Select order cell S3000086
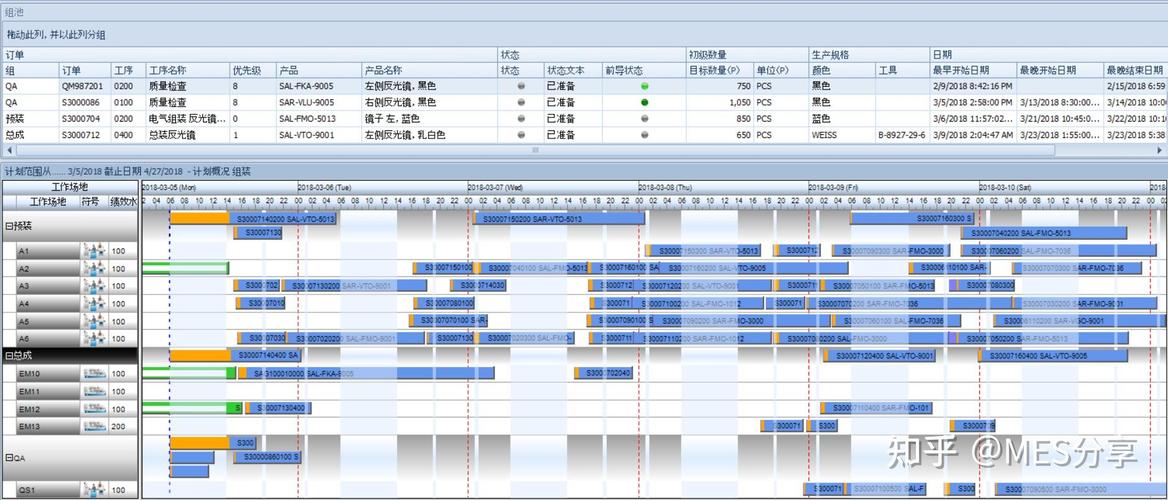The height and width of the screenshot is (500, 1168). 85,103
